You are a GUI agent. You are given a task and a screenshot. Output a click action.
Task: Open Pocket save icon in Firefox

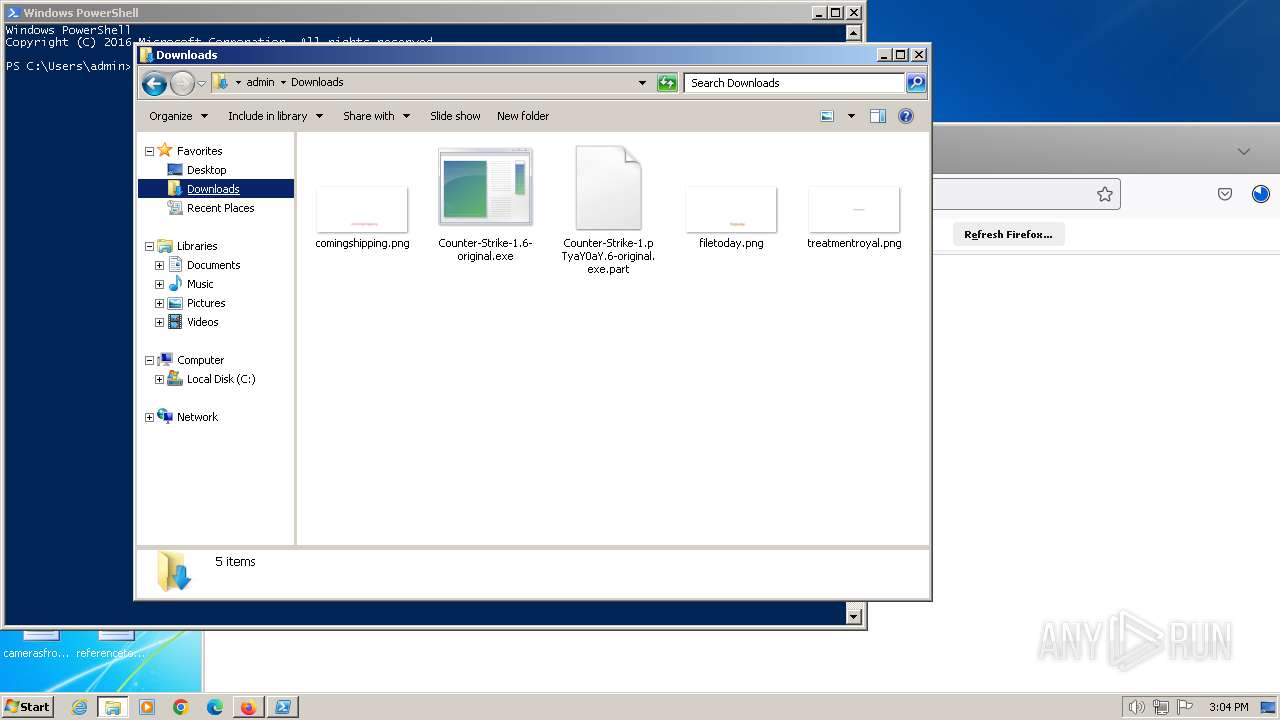1225,194
